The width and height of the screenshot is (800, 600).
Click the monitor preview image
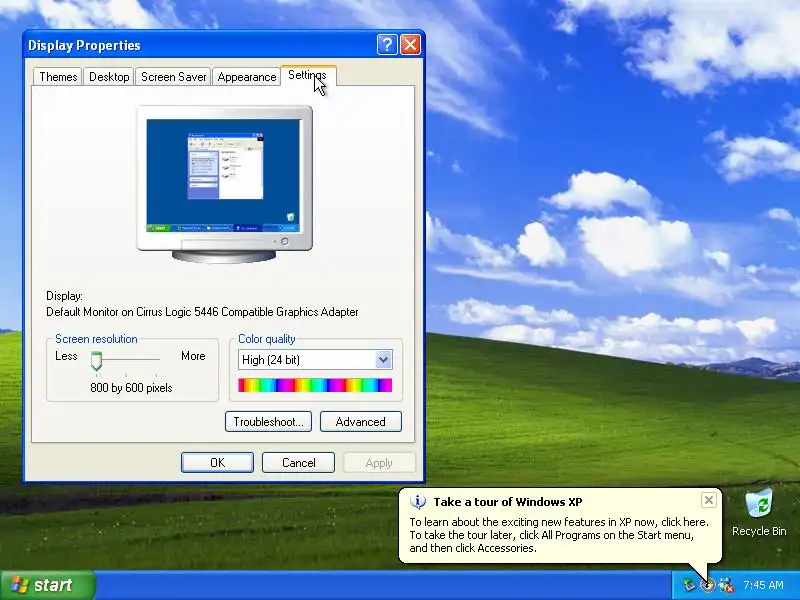(x=224, y=184)
